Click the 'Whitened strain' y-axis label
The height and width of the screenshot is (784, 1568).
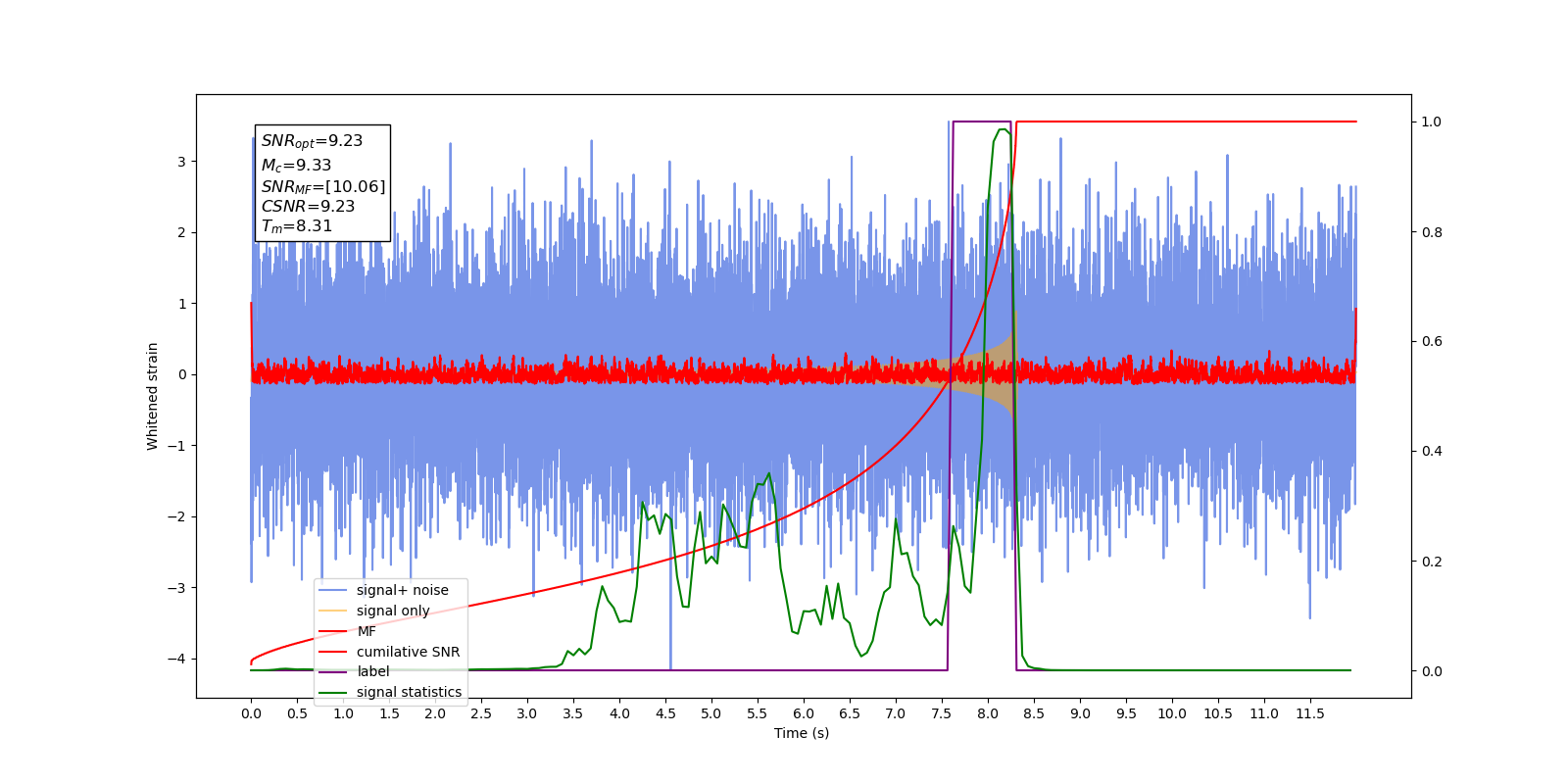click(x=152, y=396)
